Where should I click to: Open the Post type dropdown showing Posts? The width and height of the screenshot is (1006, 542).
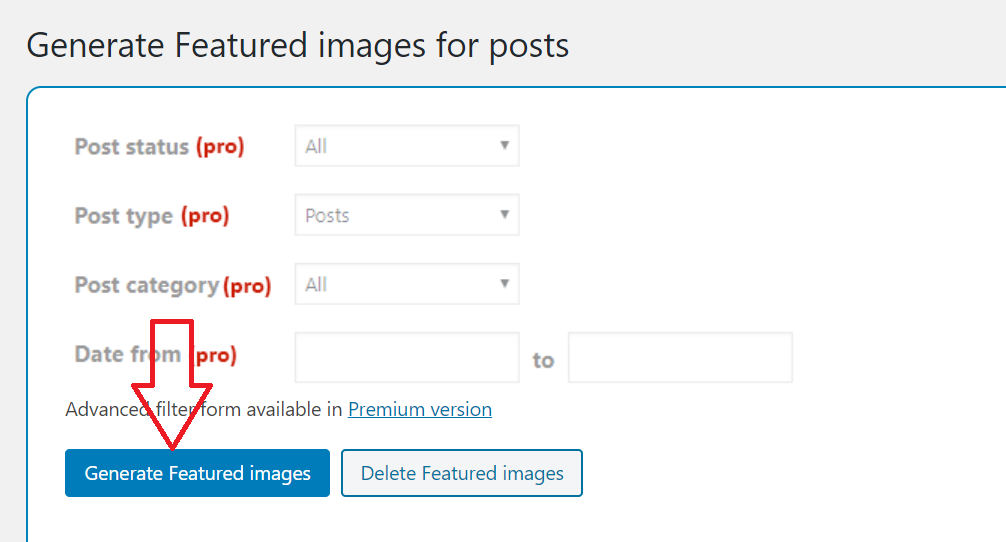[x=407, y=215]
